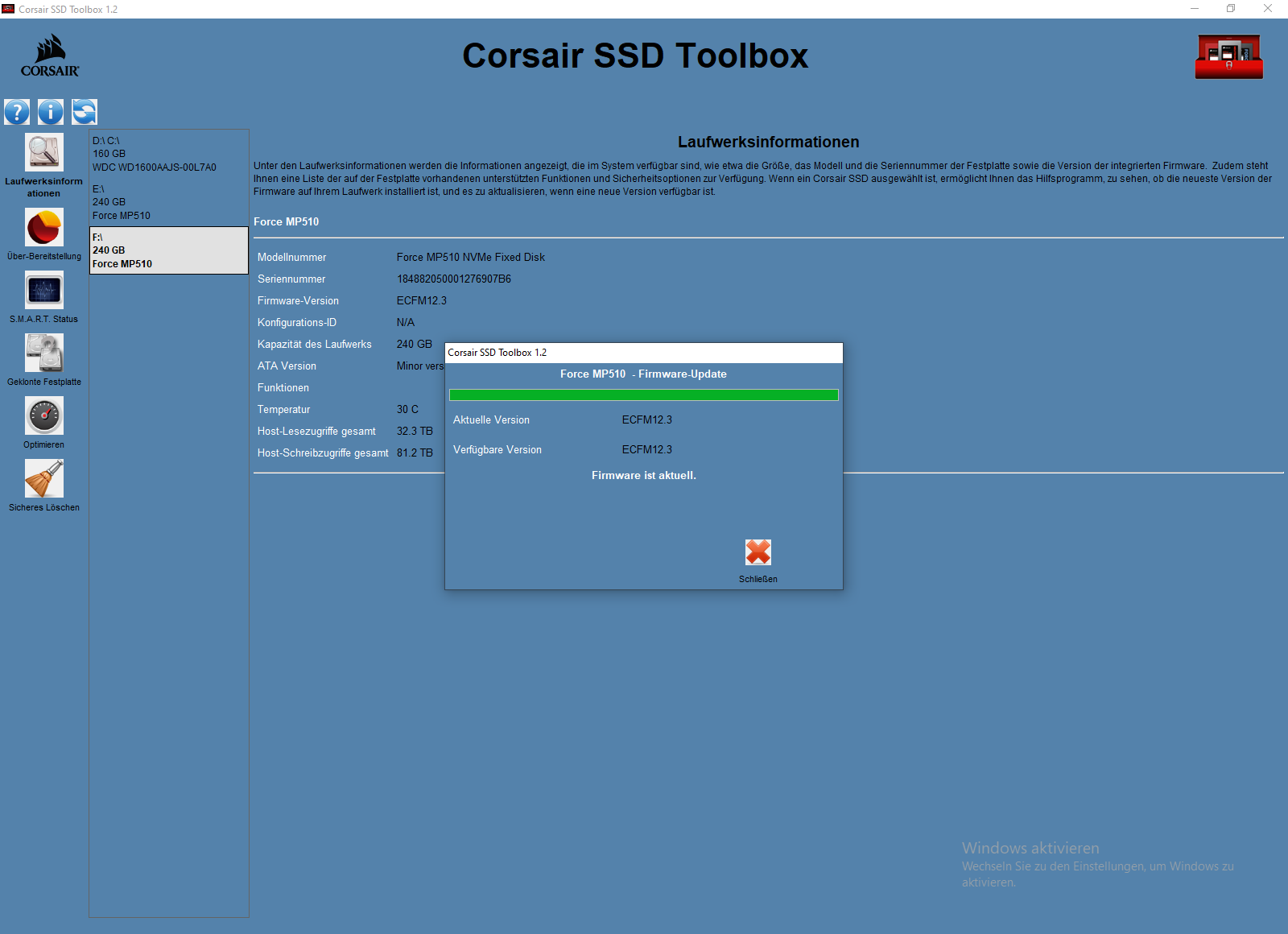
Task: Refresh drive list with the refresh icon
Action: [x=85, y=112]
